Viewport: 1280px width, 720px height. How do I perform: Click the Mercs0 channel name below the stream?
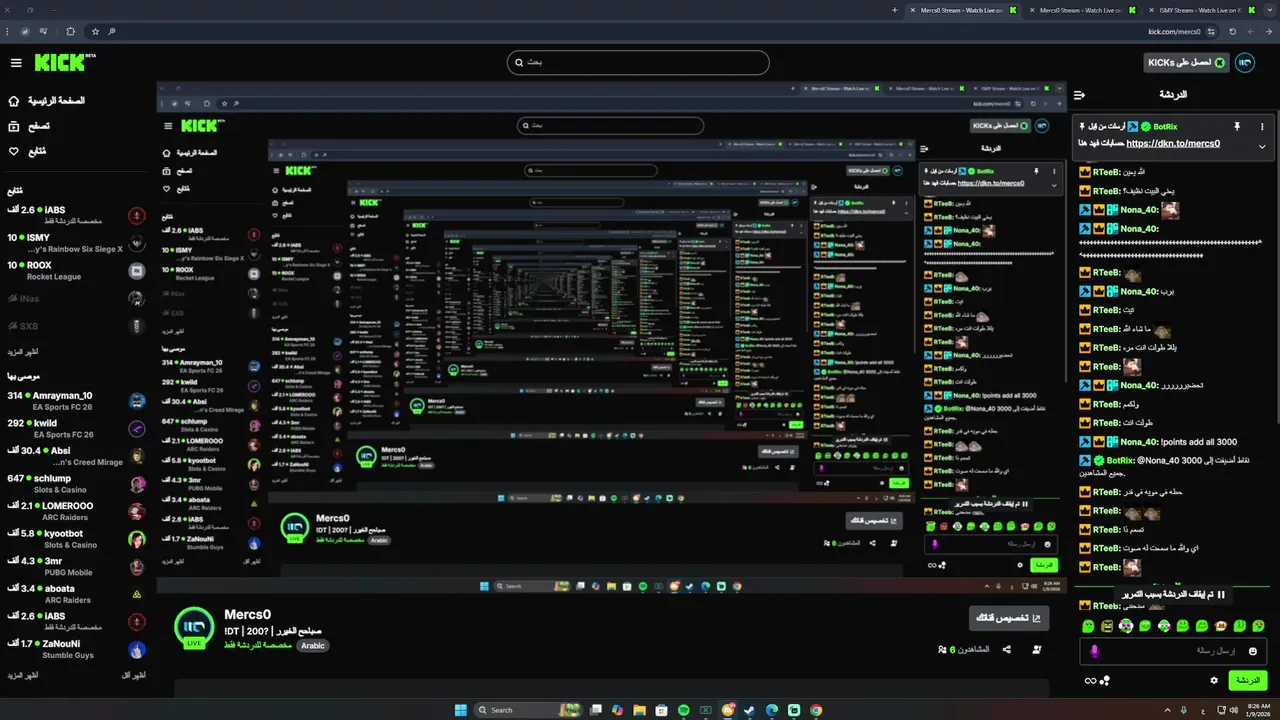[x=247, y=614]
